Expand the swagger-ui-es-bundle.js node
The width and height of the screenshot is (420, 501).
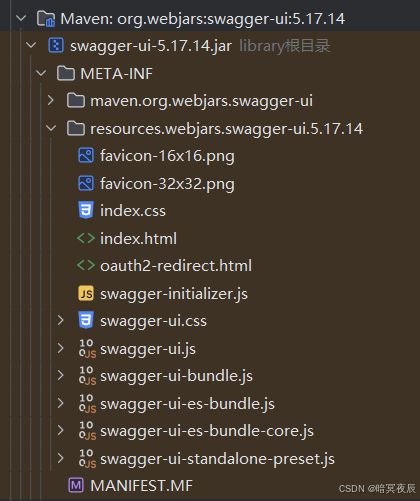point(61,403)
